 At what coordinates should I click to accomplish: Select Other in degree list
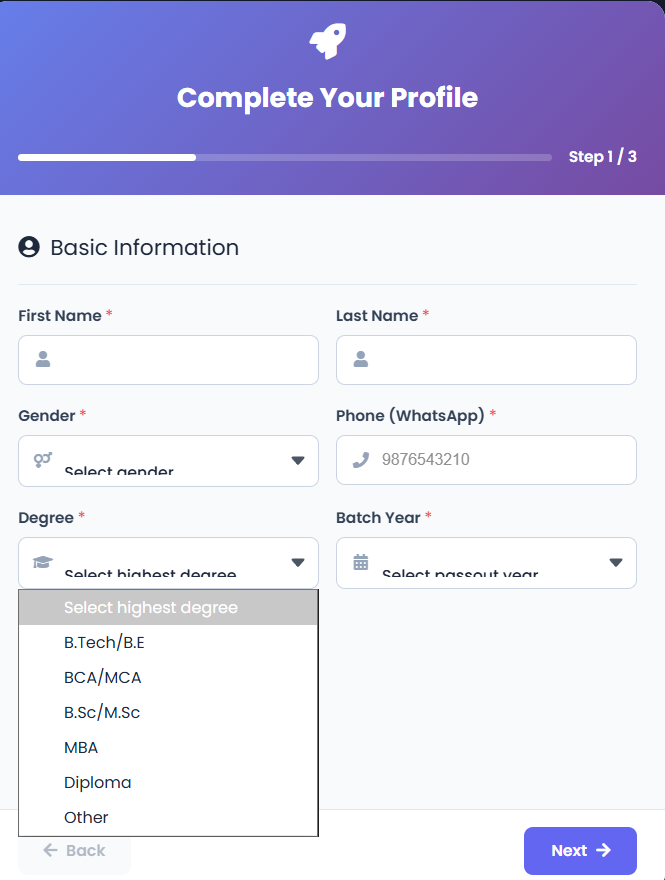pyautogui.click(x=86, y=817)
